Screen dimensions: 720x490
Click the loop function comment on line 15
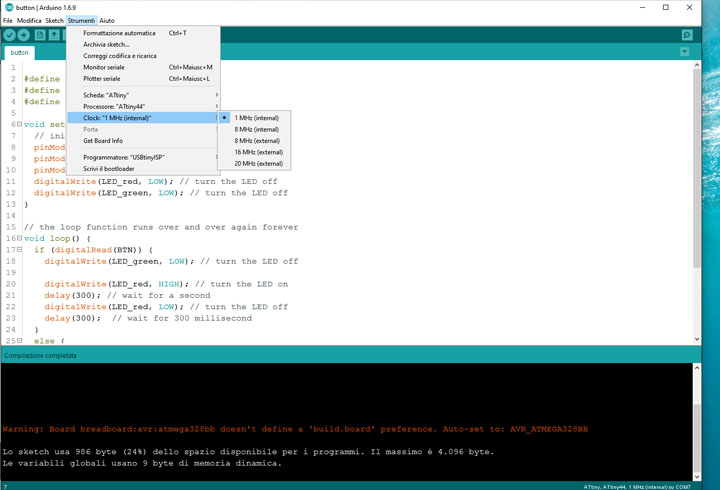click(161, 227)
